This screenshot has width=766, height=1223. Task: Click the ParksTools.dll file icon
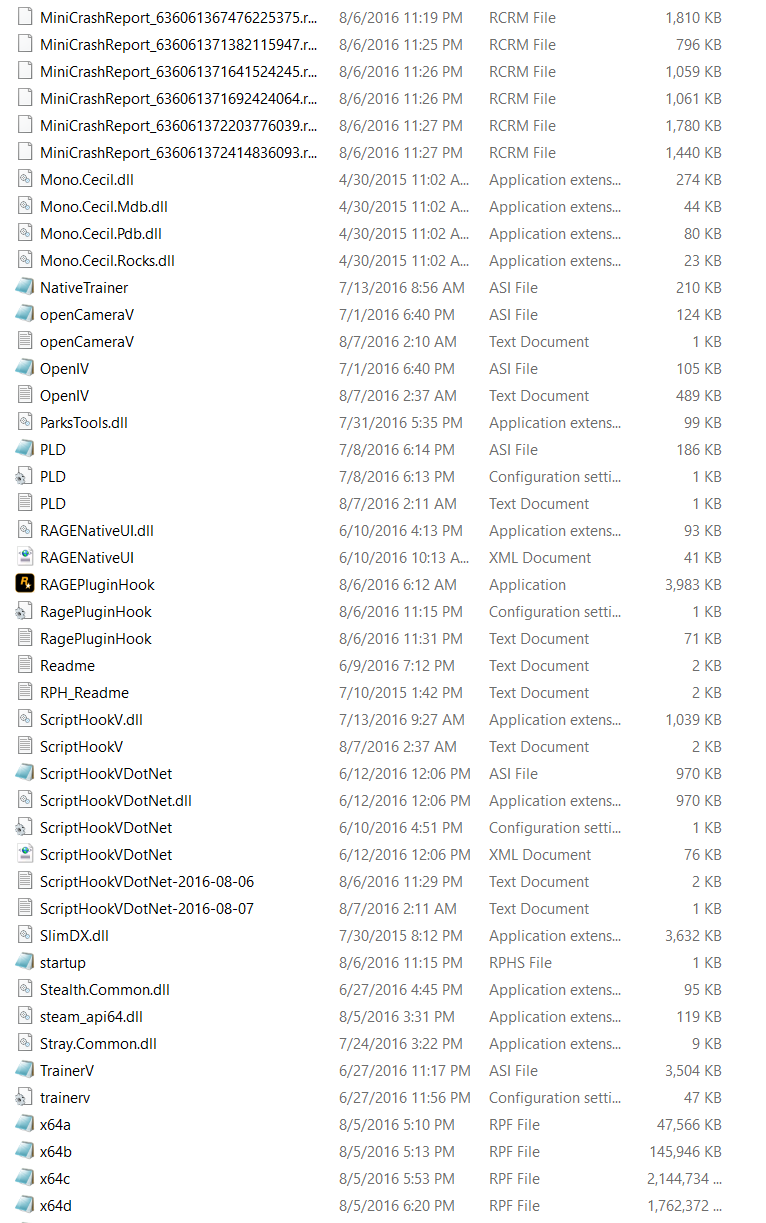(25, 422)
